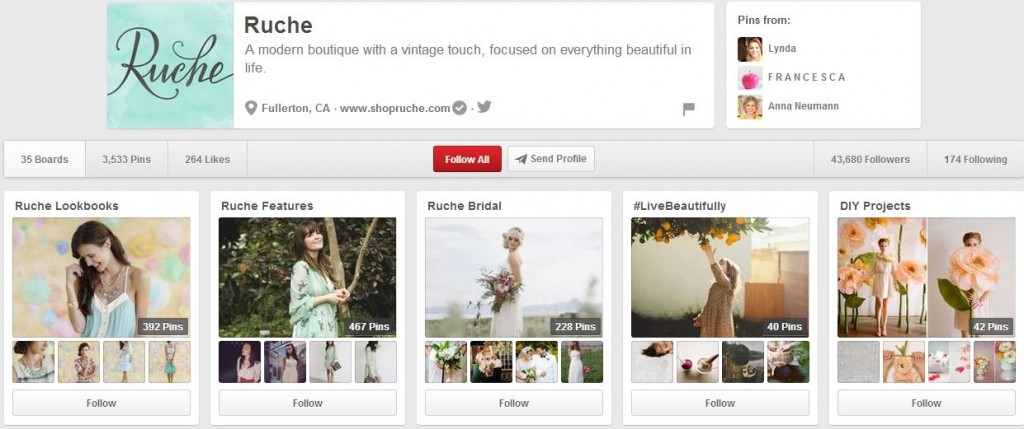
Task: Open first small thumbnail under Ruche Features
Action: coord(240,362)
